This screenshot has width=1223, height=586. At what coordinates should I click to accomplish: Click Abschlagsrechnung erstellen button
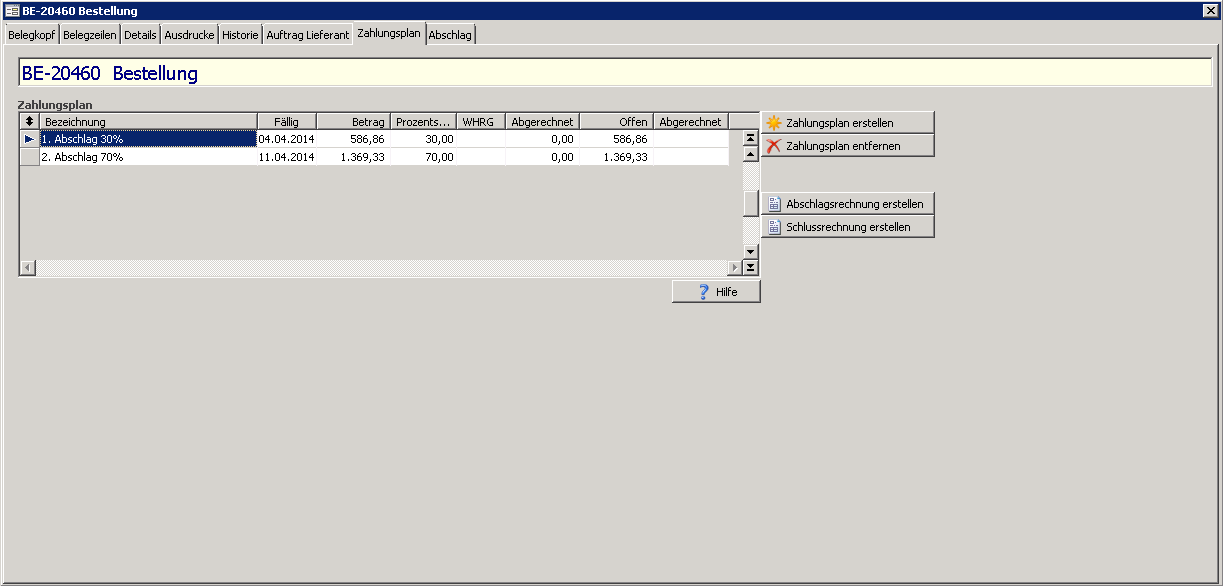pyautogui.click(x=847, y=203)
